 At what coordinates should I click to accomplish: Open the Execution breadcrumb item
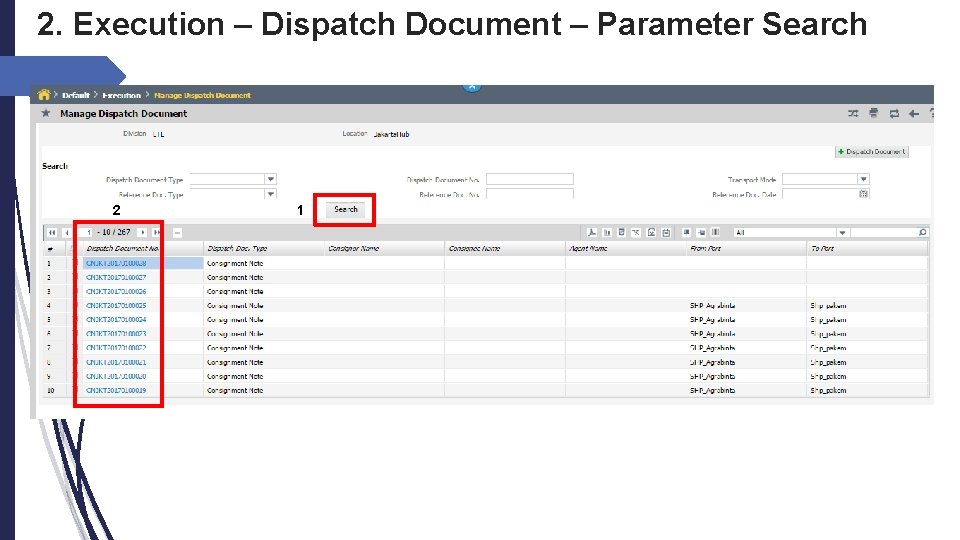tap(121, 95)
